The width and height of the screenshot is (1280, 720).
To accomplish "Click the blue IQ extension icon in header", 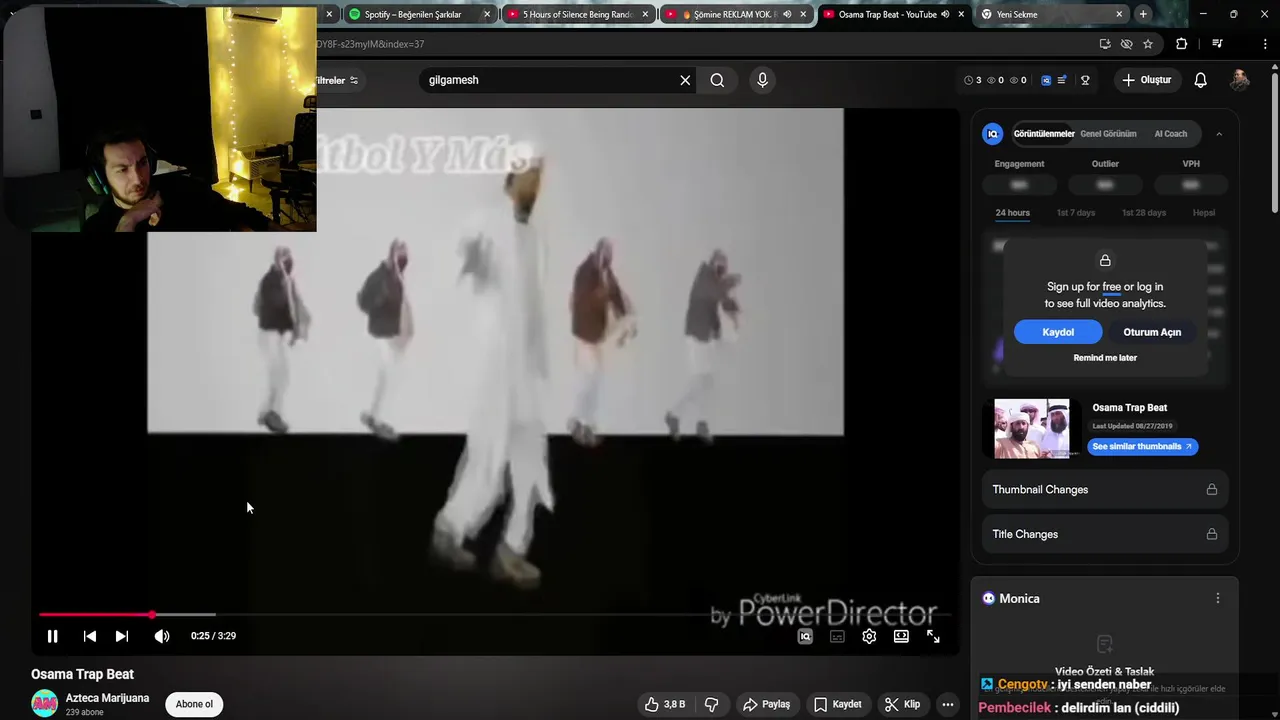I will 1046,80.
